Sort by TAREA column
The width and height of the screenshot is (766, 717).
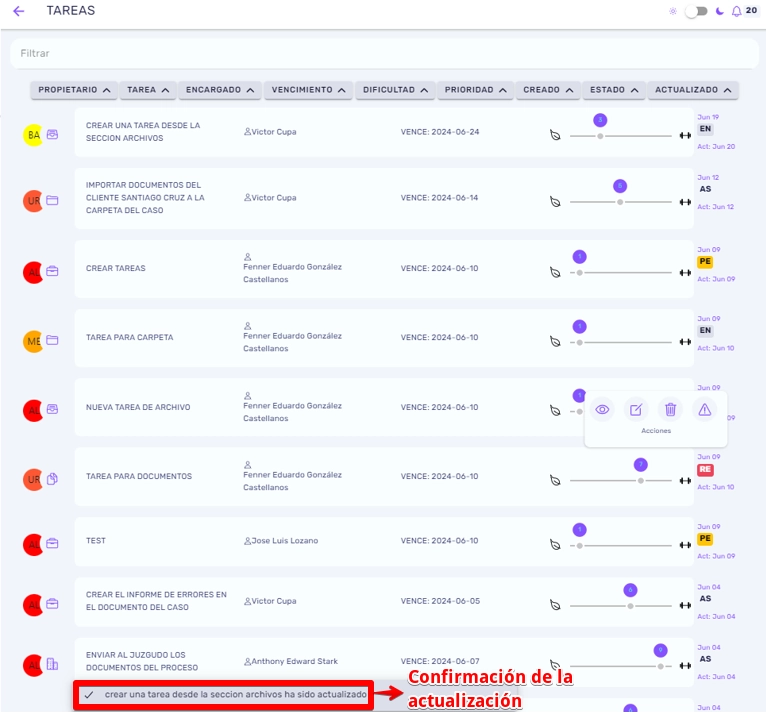point(148,90)
